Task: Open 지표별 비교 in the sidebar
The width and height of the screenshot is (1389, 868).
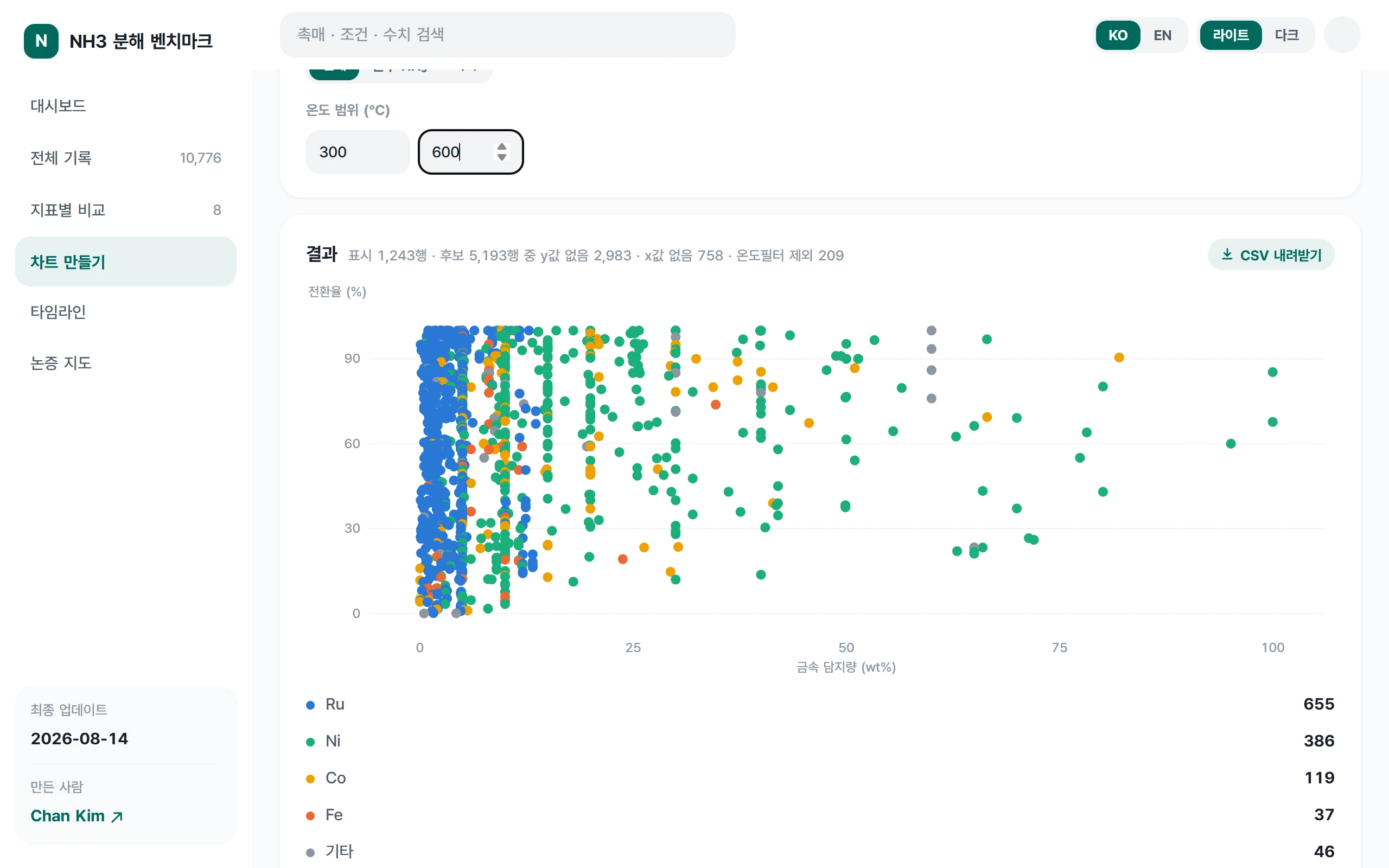Action: (x=126, y=209)
